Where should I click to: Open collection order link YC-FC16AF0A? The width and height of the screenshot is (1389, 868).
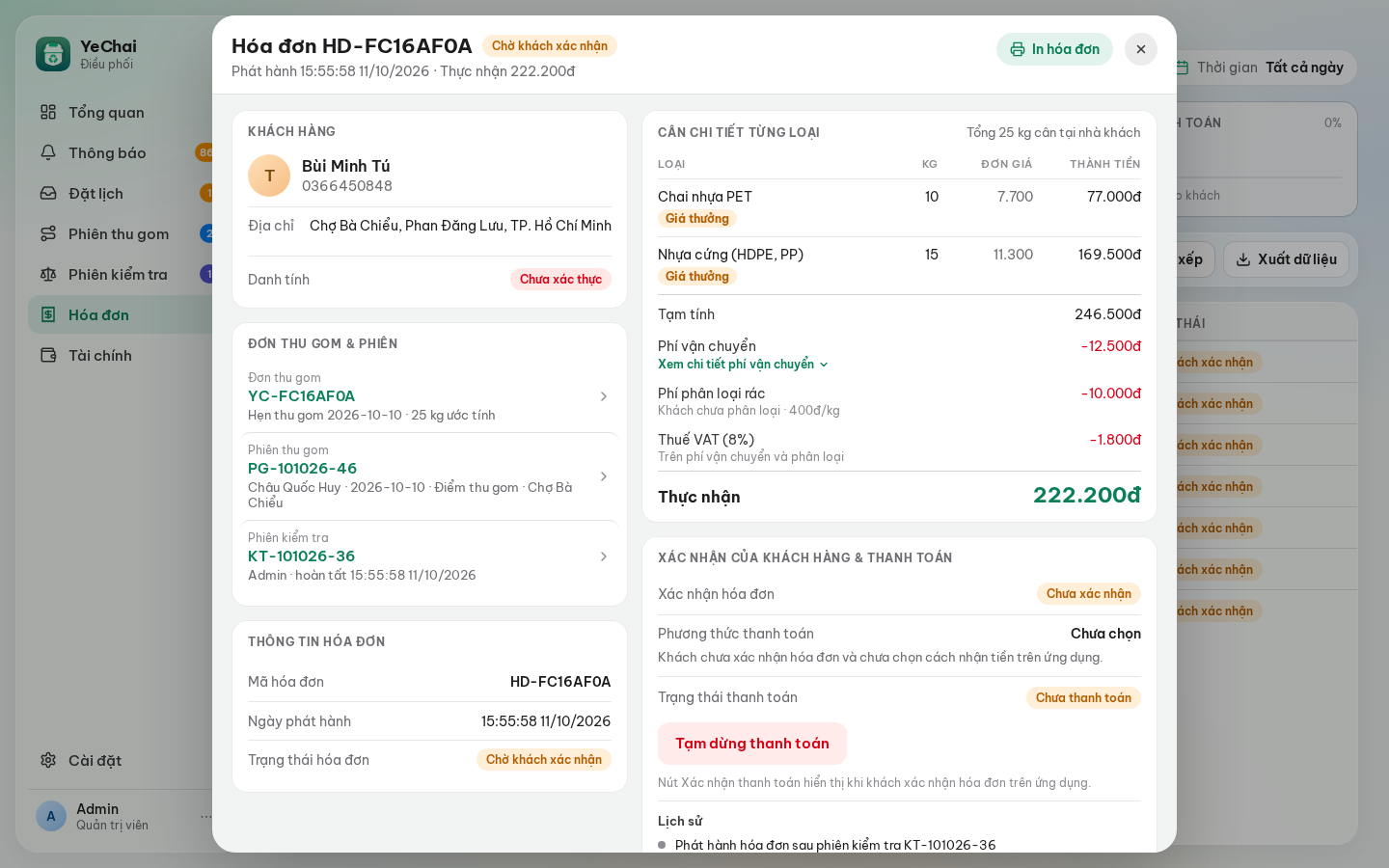click(301, 396)
